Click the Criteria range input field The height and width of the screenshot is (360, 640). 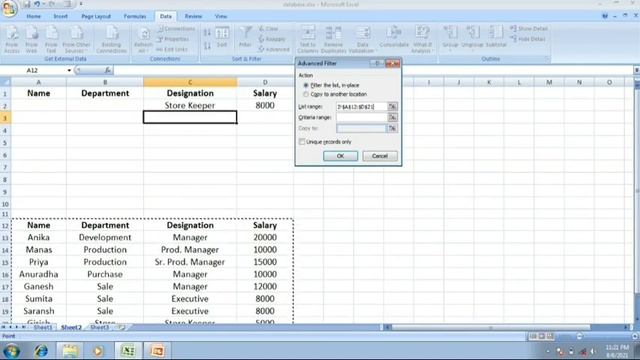[x=361, y=118]
